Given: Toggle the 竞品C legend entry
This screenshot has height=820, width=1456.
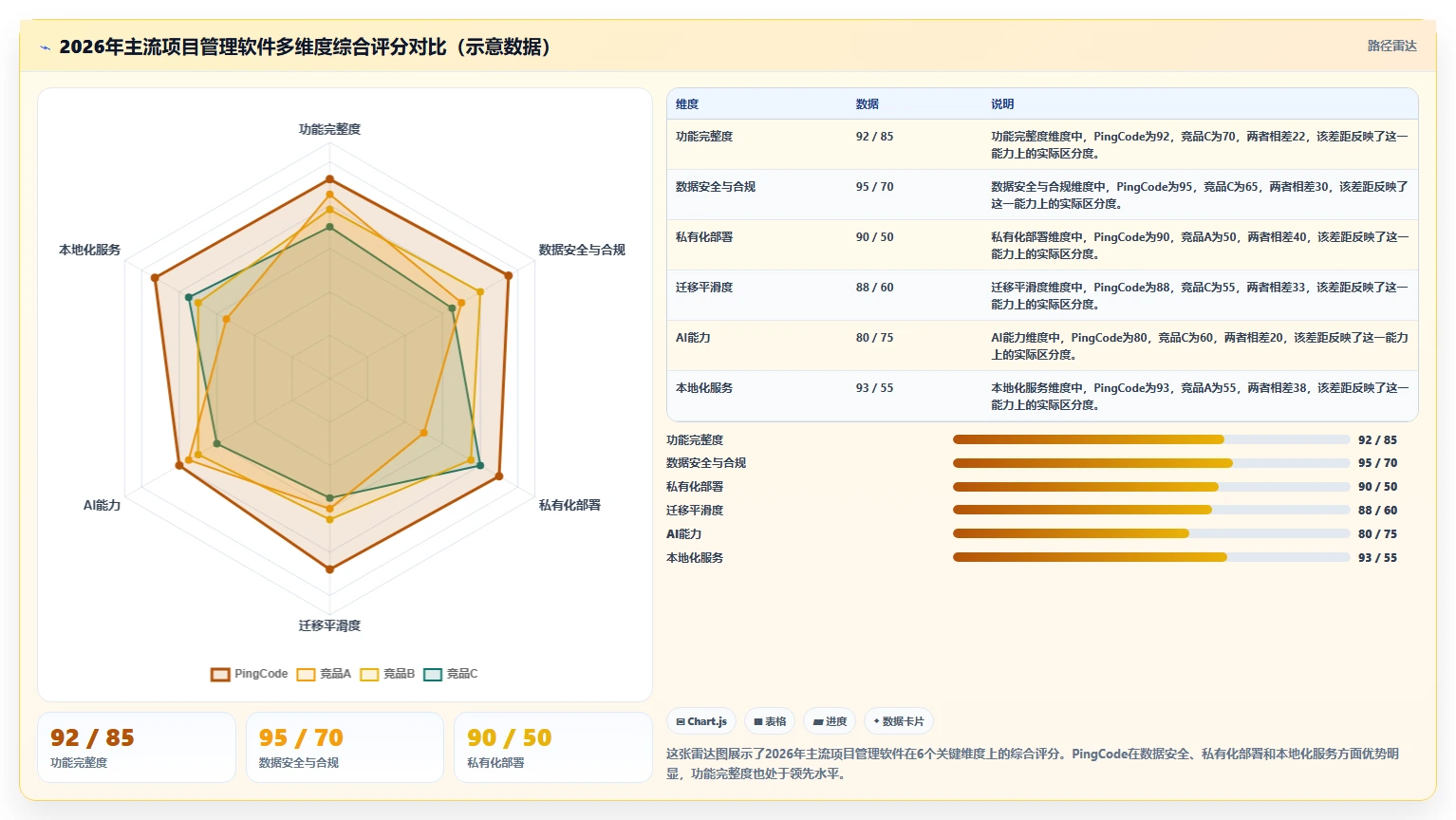Looking at the screenshot, I should 451,674.
